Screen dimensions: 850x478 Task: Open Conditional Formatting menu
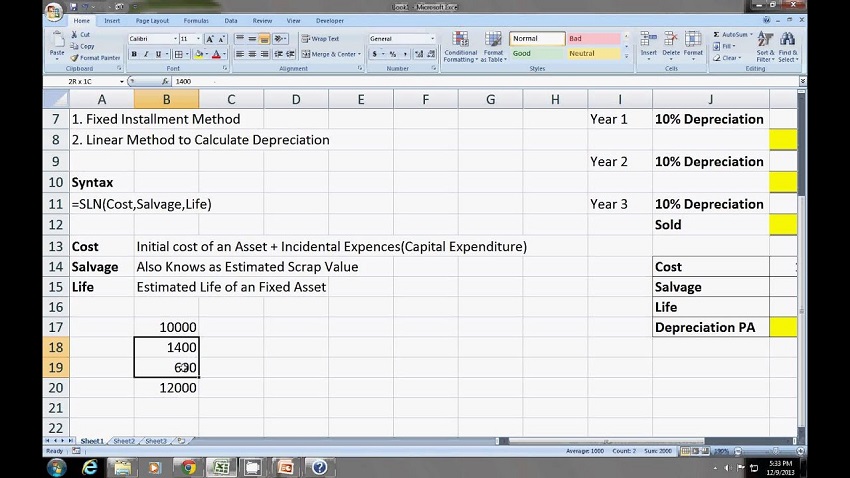pos(460,47)
